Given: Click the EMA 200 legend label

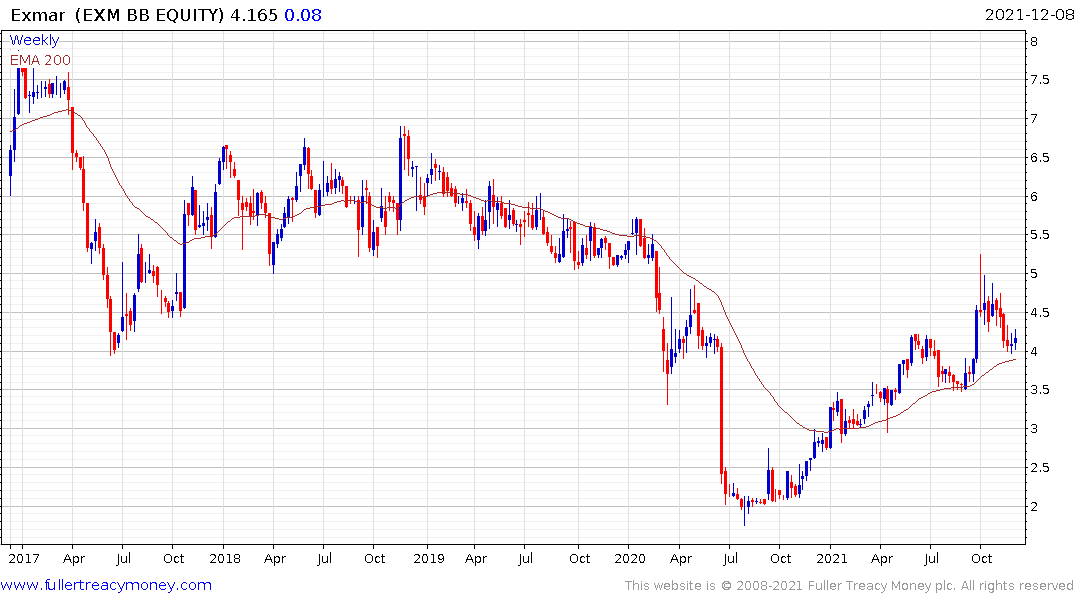Looking at the screenshot, I should pos(40,60).
